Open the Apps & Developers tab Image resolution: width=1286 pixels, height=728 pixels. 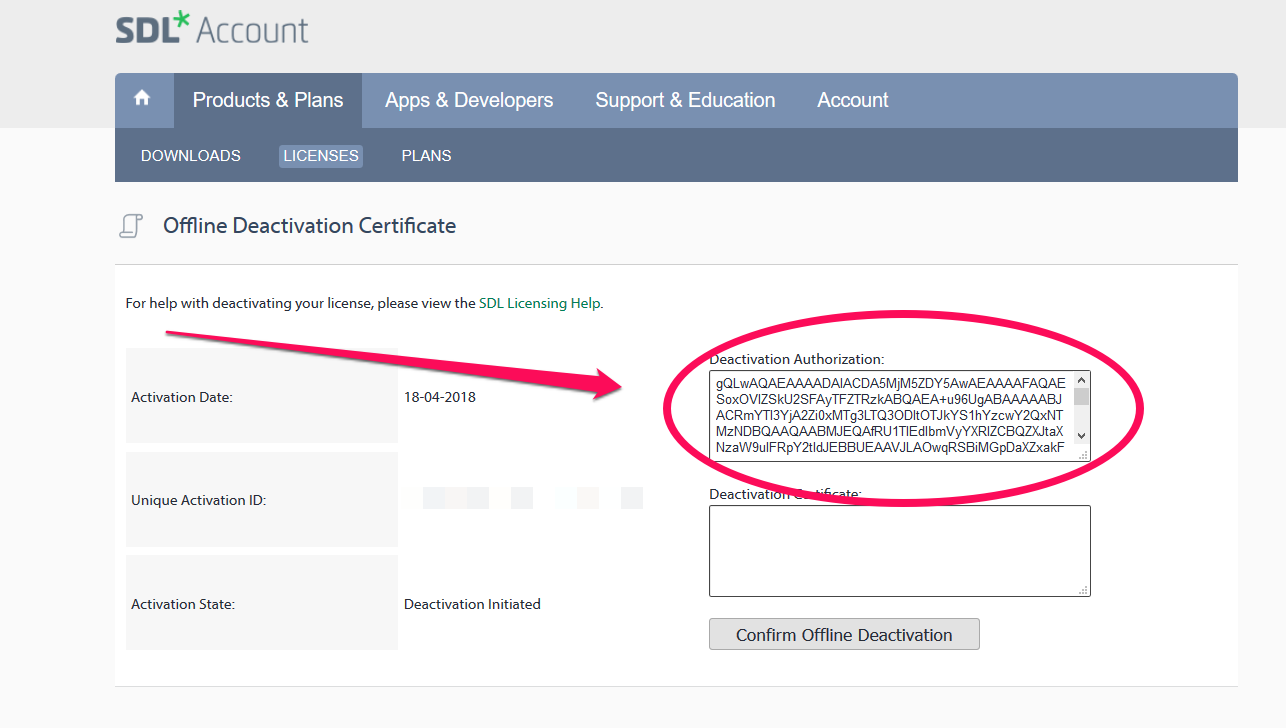click(x=469, y=100)
